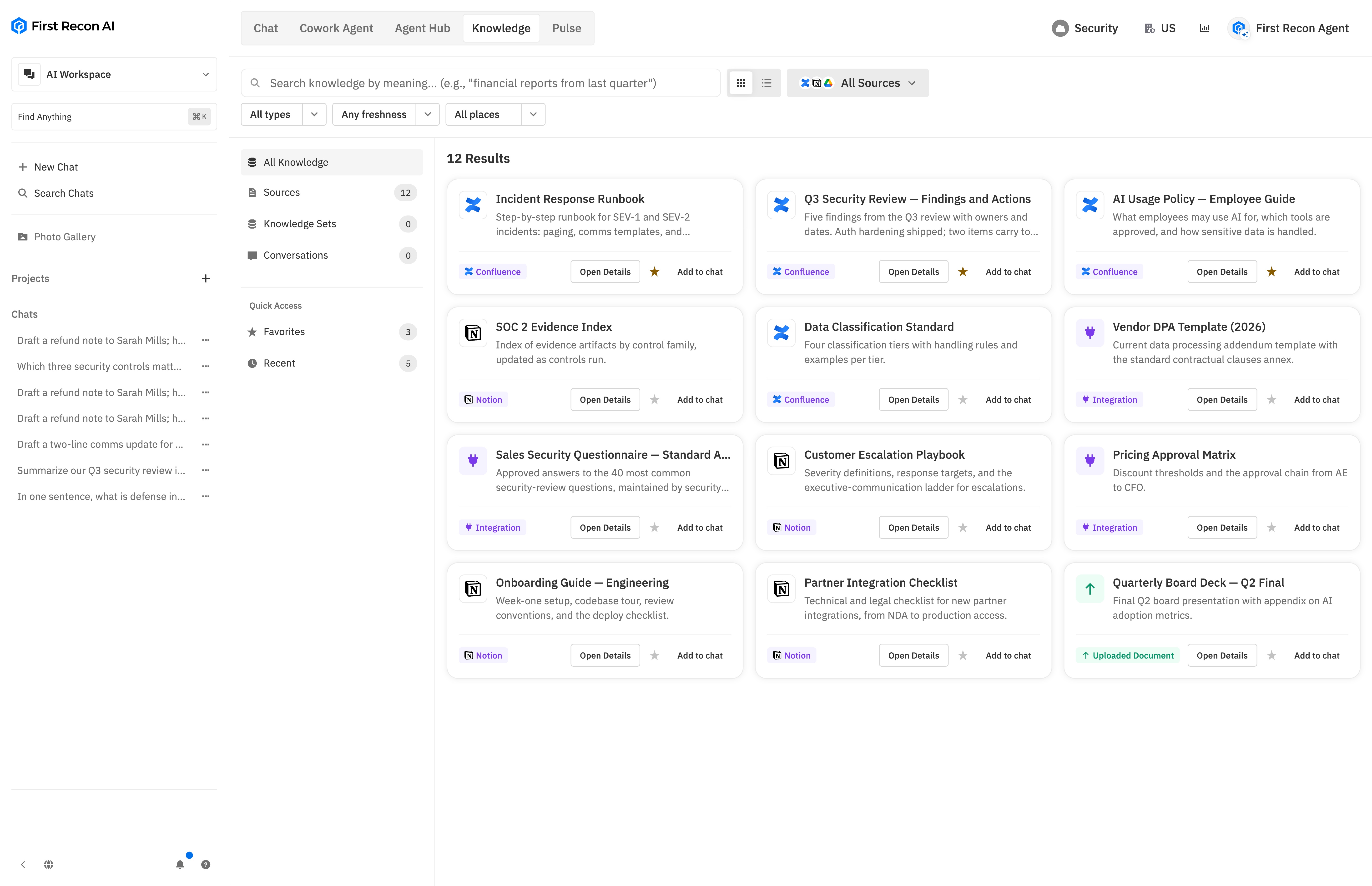Screen dimensions: 1372x886
Task: Click the Notion icon on Customer Escalation Playbook card
Action: click(781, 461)
